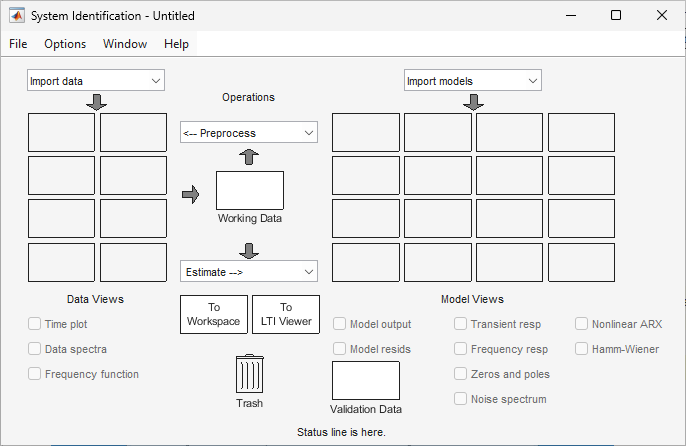This screenshot has width=686, height=446.
Task: Click the right arrow beside Working Data
Action: pos(191,194)
